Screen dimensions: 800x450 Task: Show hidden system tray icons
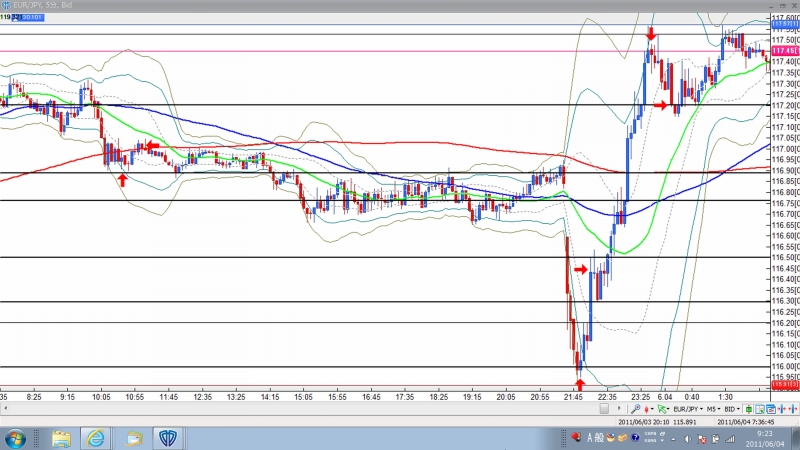(673, 439)
